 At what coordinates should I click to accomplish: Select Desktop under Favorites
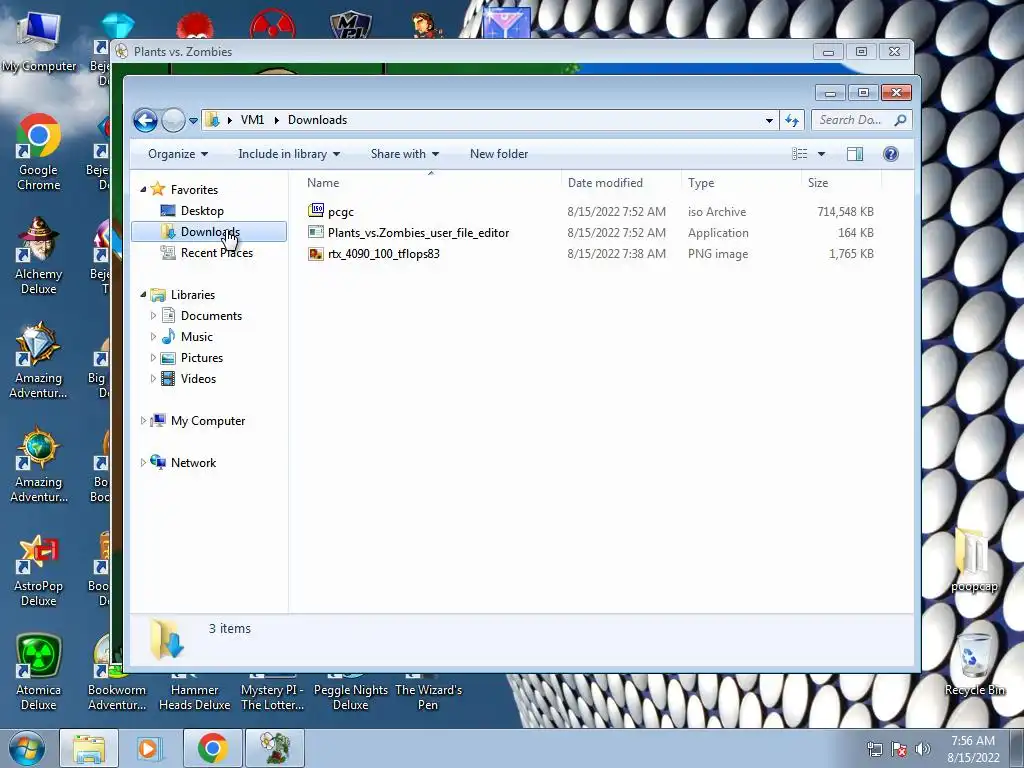click(202, 211)
